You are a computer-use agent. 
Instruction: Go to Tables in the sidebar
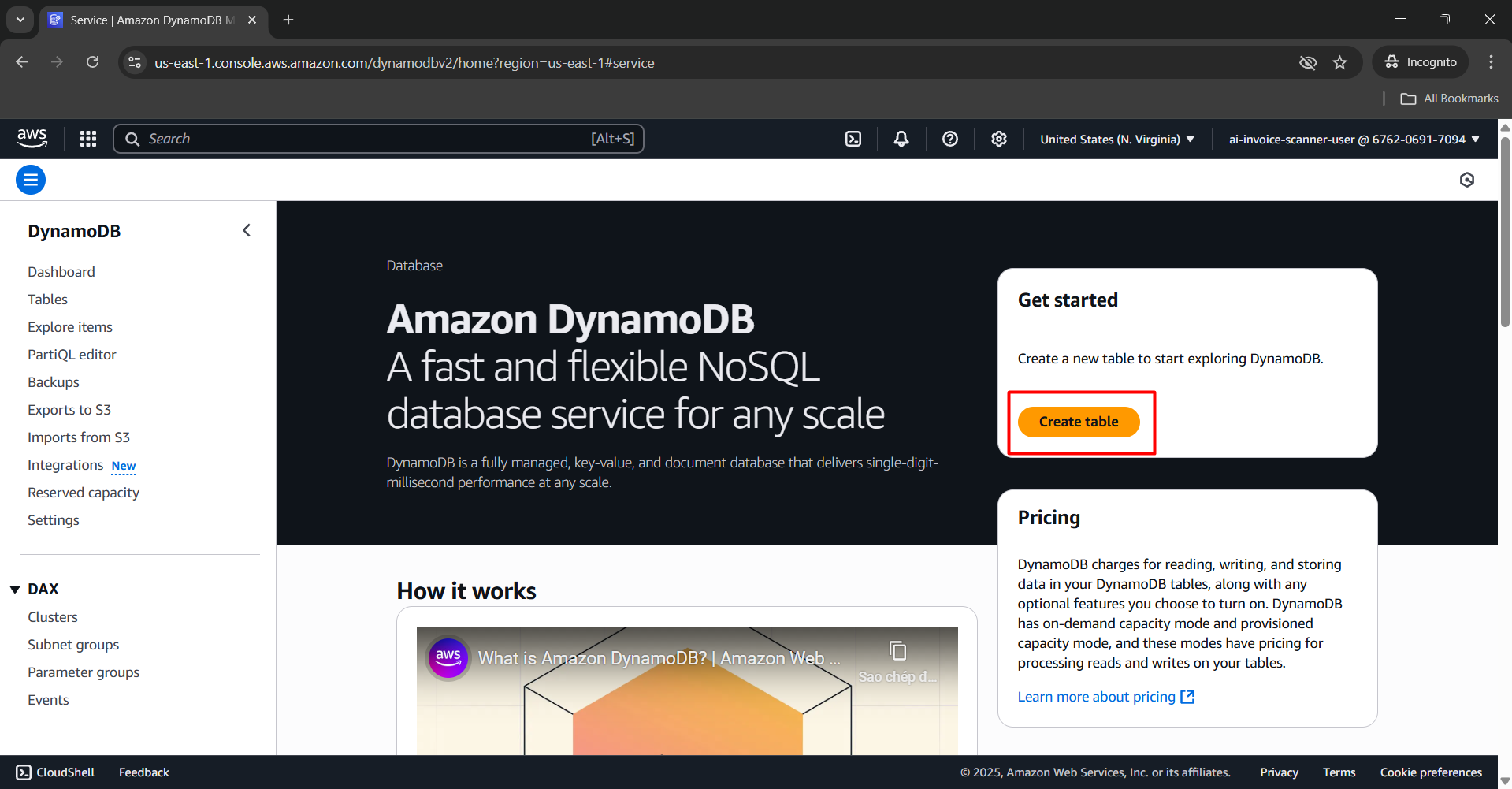pos(48,300)
